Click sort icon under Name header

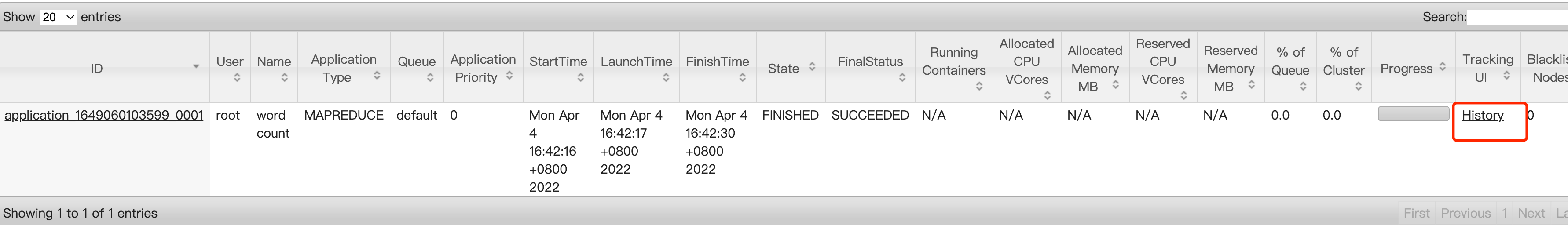coord(284,78)
